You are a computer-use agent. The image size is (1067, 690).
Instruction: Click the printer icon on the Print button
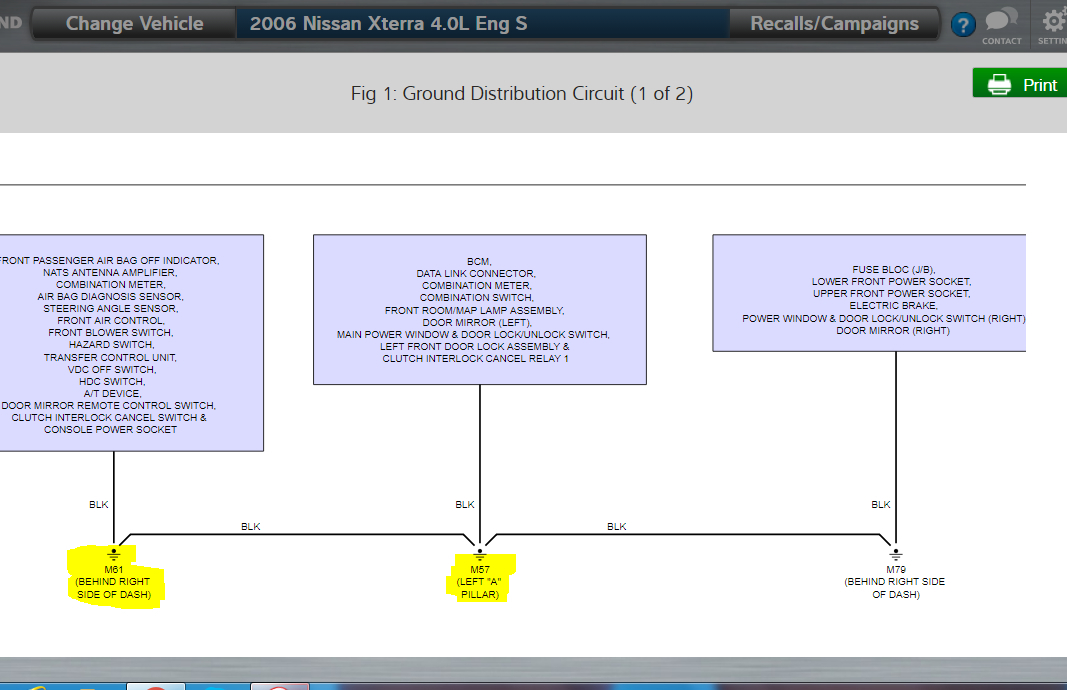(x=999, y=84)
